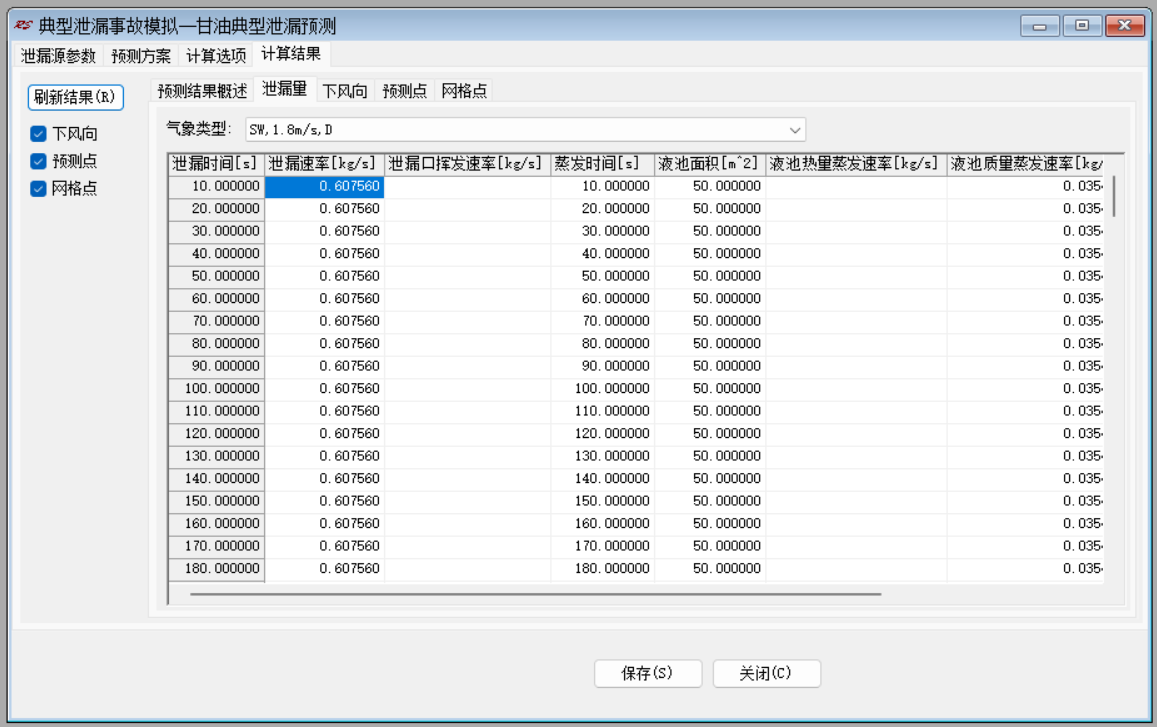Open the 网格点 sub-tab
This screenshot has width=1157, height=727.
point(464,91)
